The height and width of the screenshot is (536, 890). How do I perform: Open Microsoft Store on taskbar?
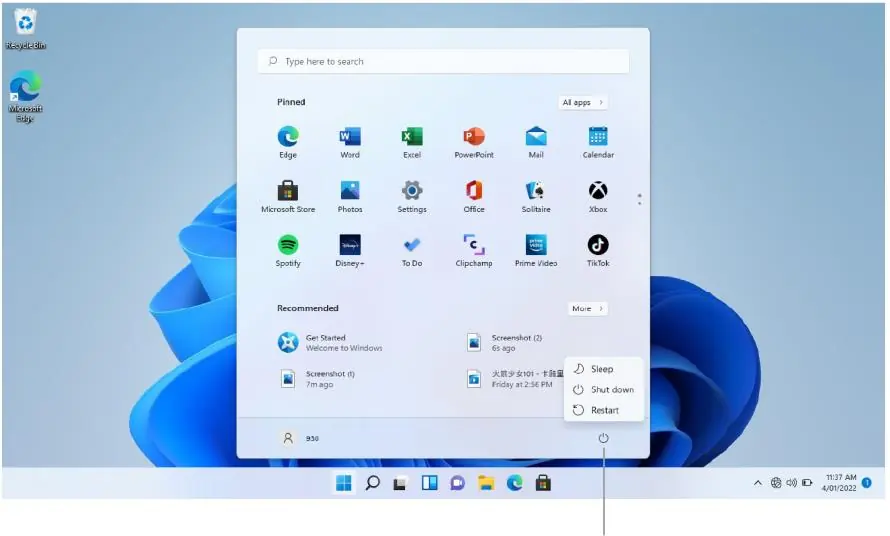[543, 483]
